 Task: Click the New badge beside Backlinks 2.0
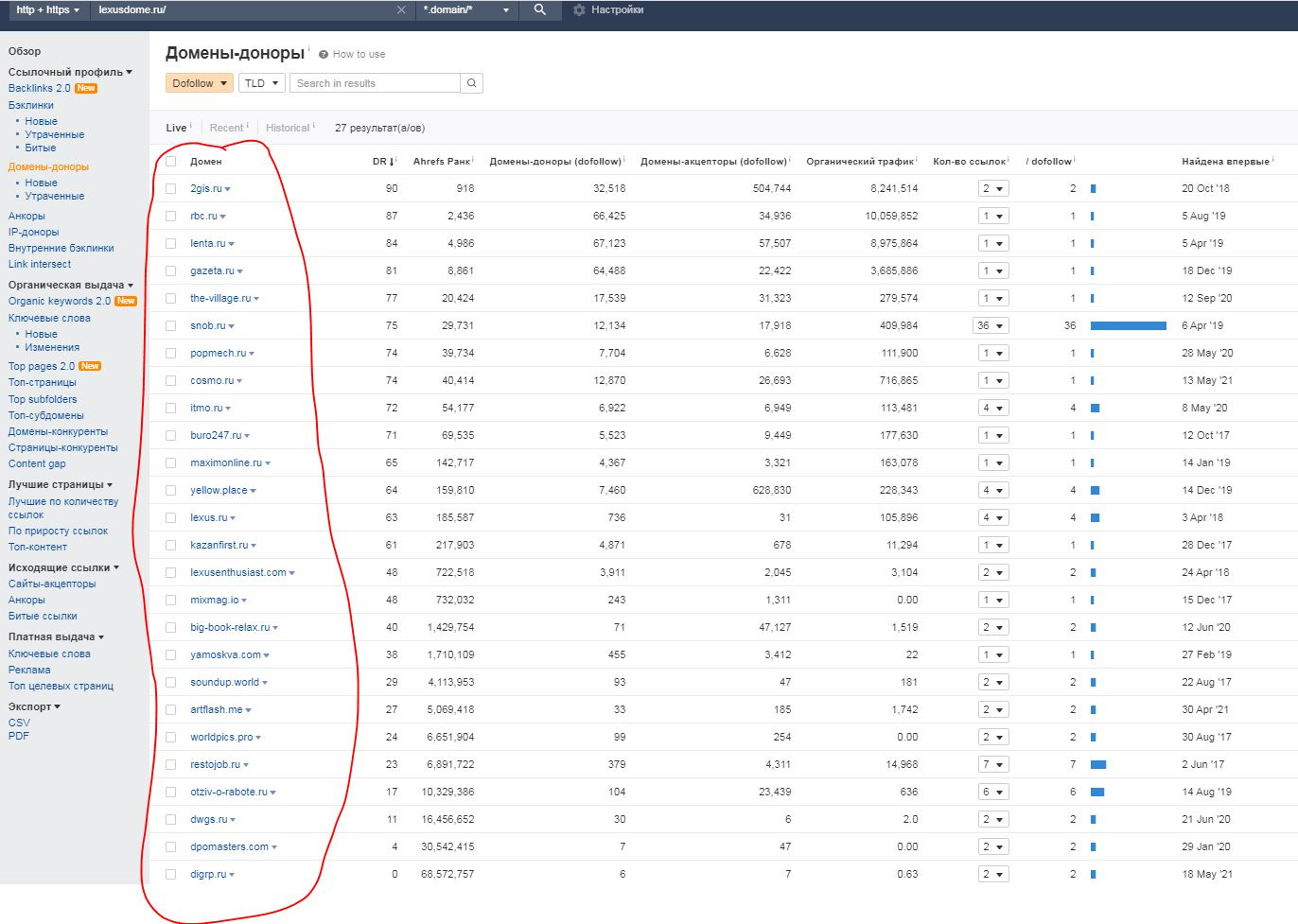(x=86, y=88)
